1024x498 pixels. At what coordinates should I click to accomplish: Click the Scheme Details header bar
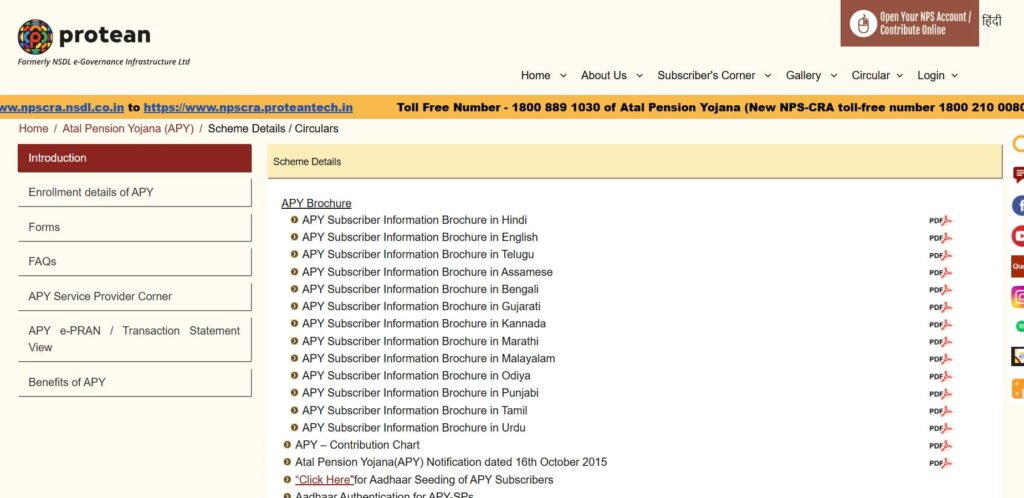(635, 162)
